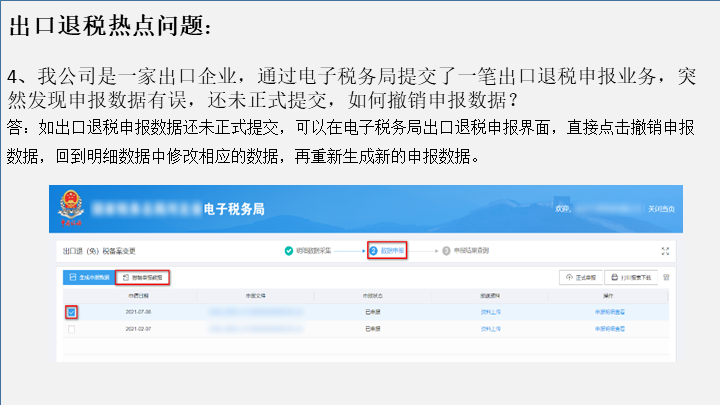Click 关闭当页 in the header
This screenshot has width=720, height=405.
[x=661, y=209]
